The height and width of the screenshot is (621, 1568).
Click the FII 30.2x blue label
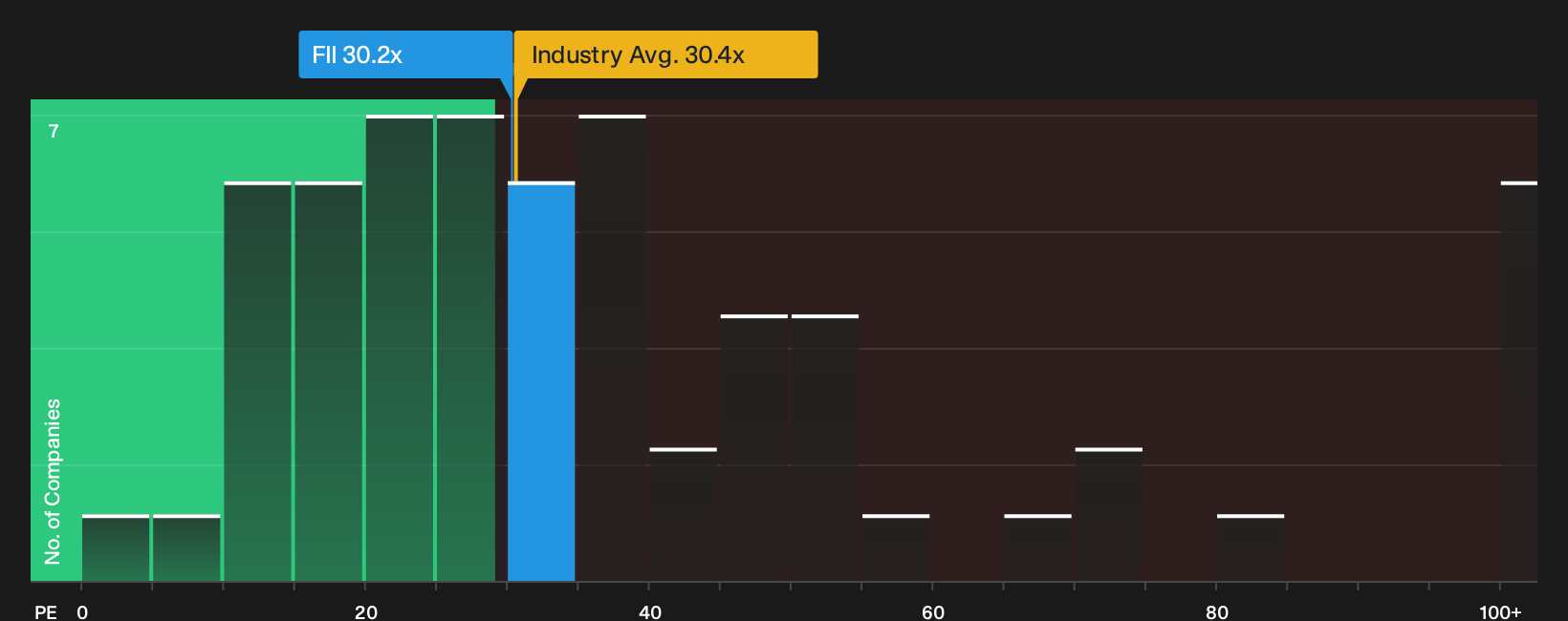[x=405, y=54]
